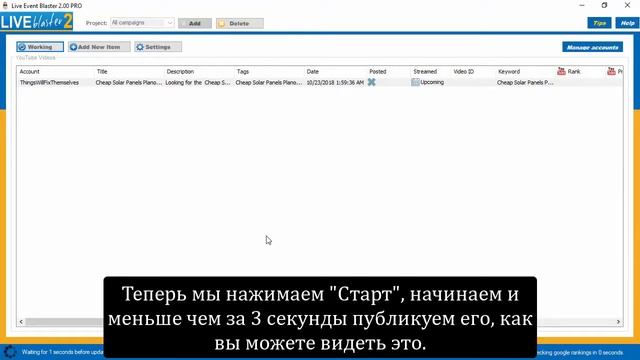
Task: Click the spinning status icon in status bar
Action: (x=10, y=351)
